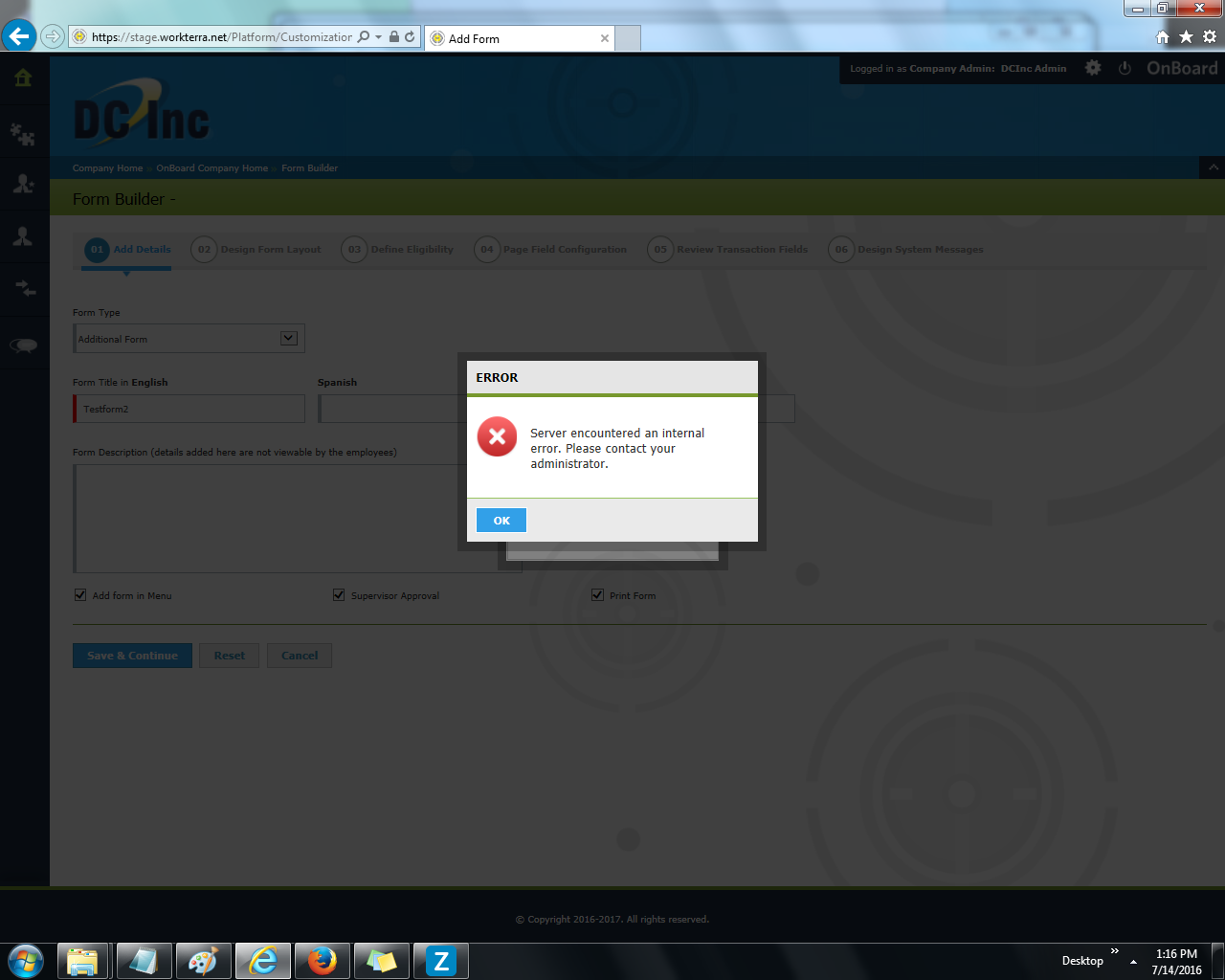Switch to Define Eligibility step tab

pos(398,250)
